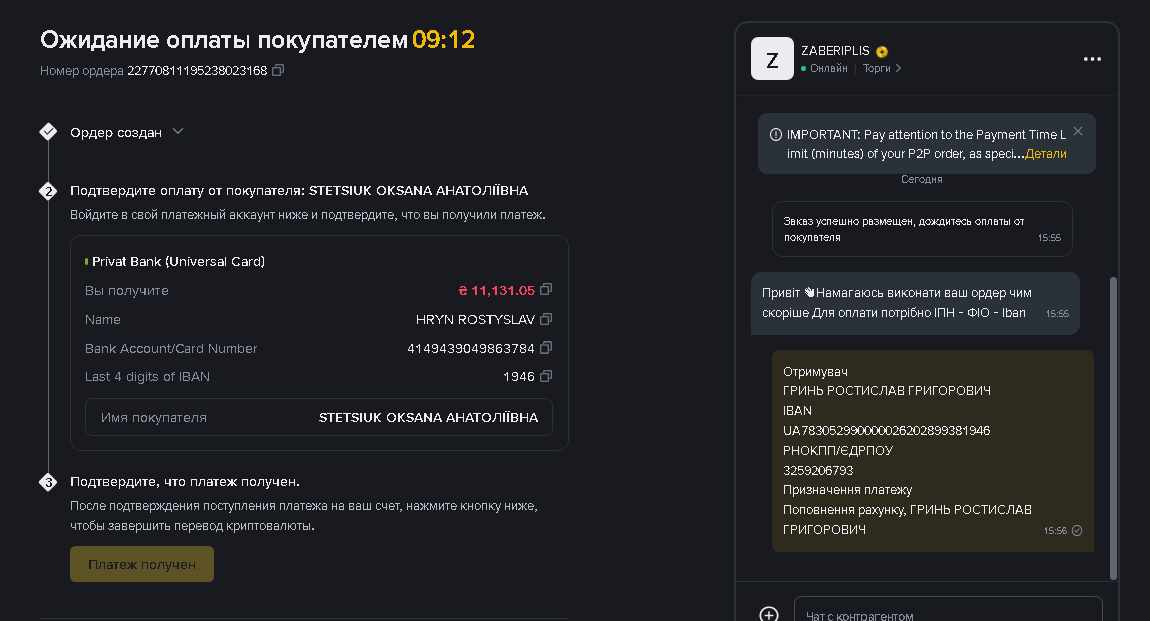Expand the Ордер создан step
The width and height of the screenshot is (1150, 621).
177,132
